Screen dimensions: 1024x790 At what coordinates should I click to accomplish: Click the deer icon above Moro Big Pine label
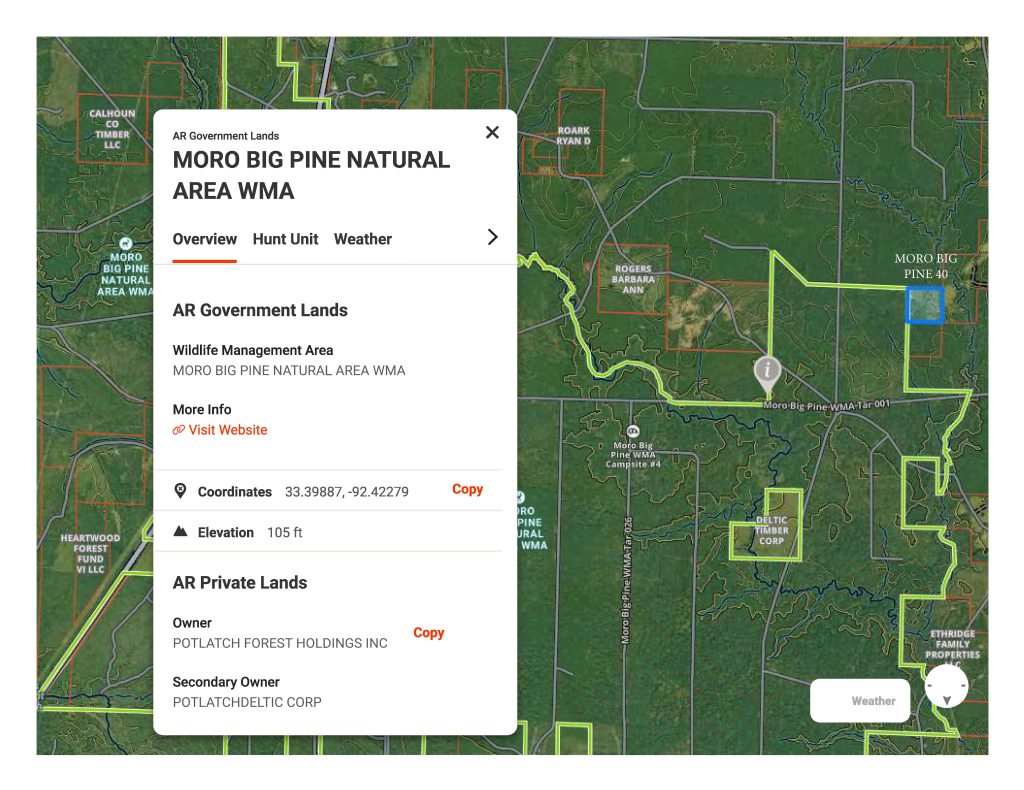click(x=125, y=243)
